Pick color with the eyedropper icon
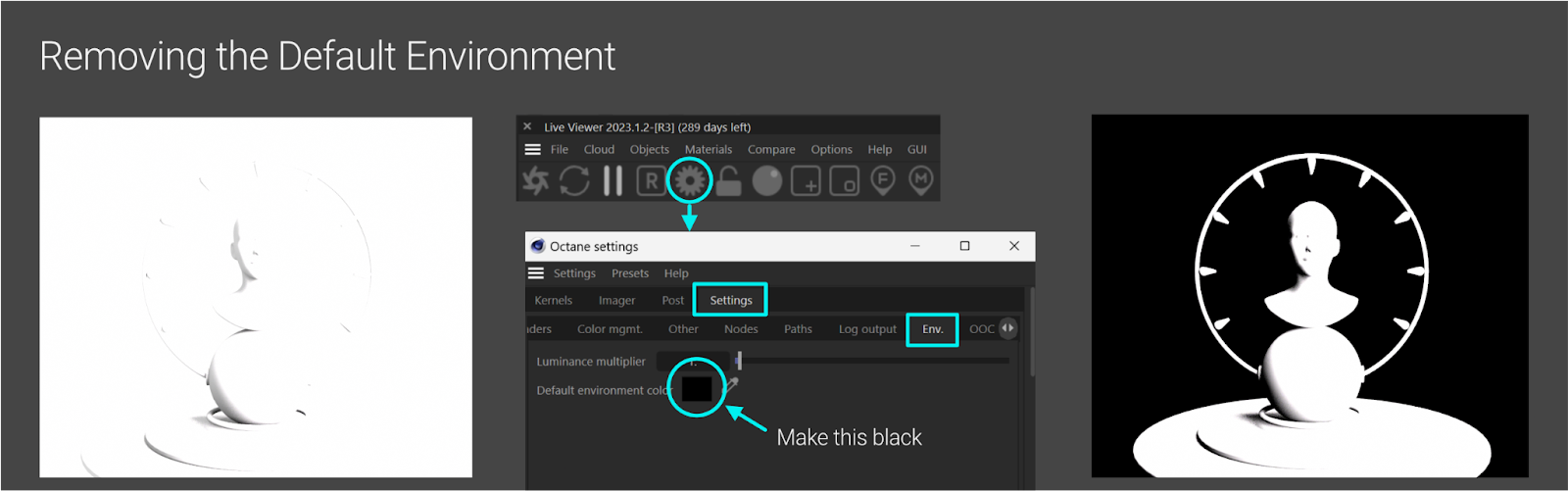The height and width of the screenshot is (491, 1568). [730, 385]
